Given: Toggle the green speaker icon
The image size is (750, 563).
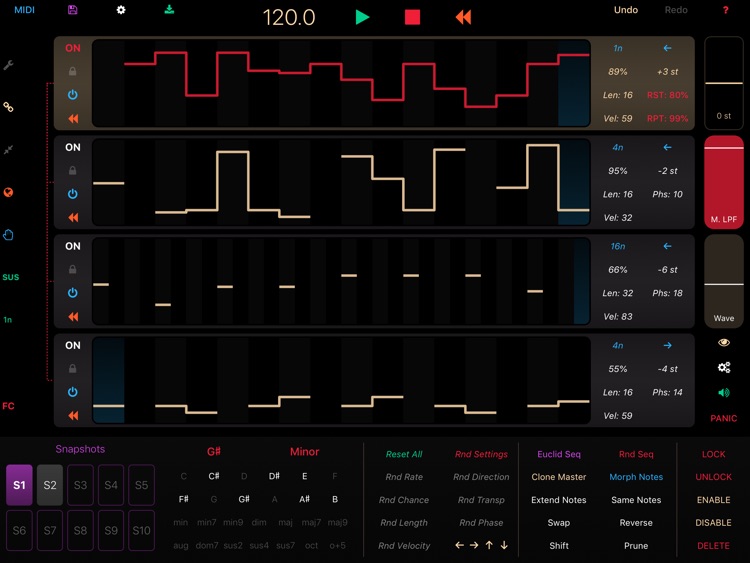Looking at the screenshot, I should click(724, 393).
